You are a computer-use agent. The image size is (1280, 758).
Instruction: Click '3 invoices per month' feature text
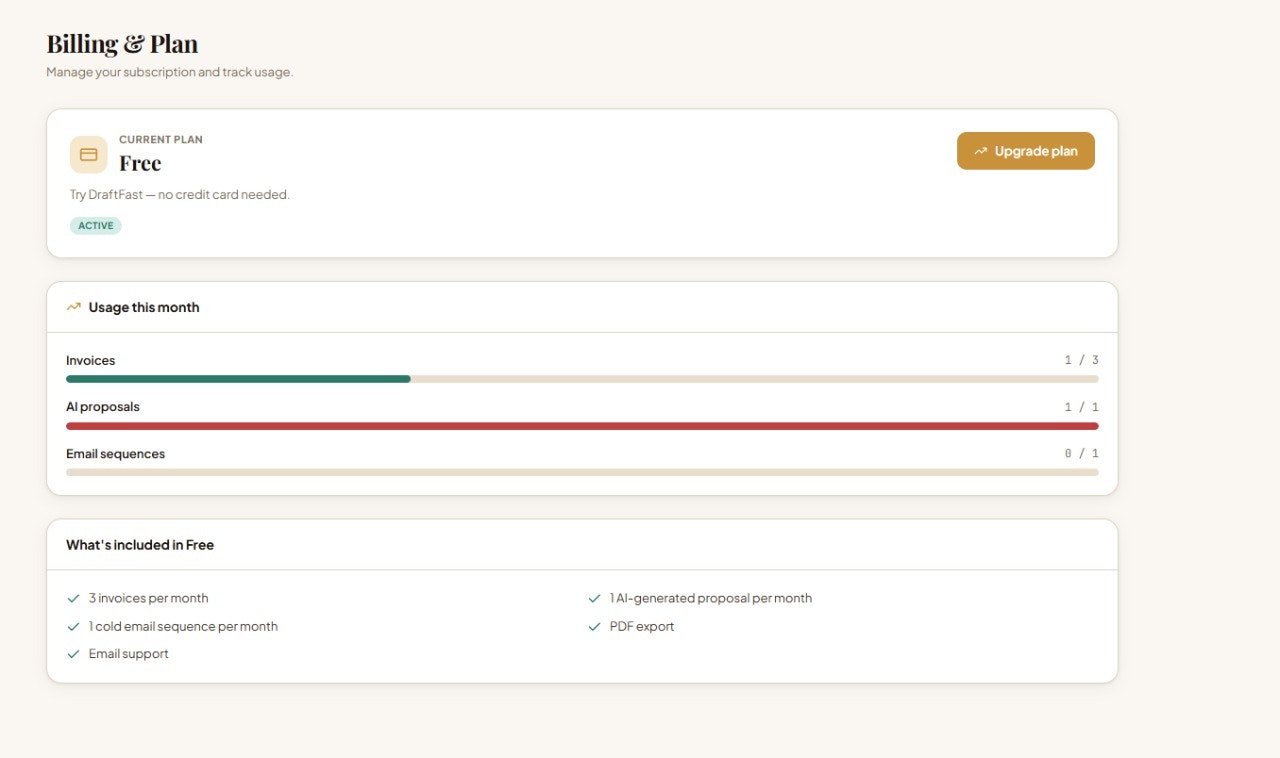[149, 598]
